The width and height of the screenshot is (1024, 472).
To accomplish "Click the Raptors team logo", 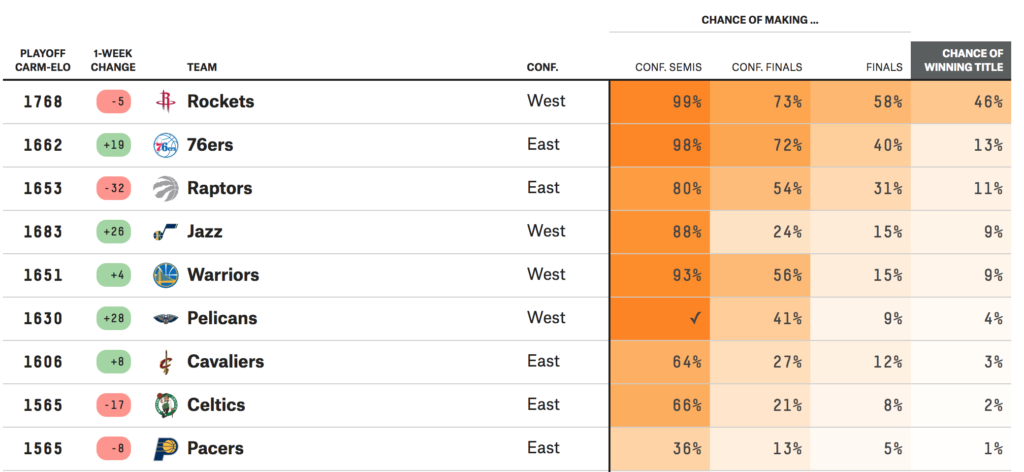I will (165, 188).
